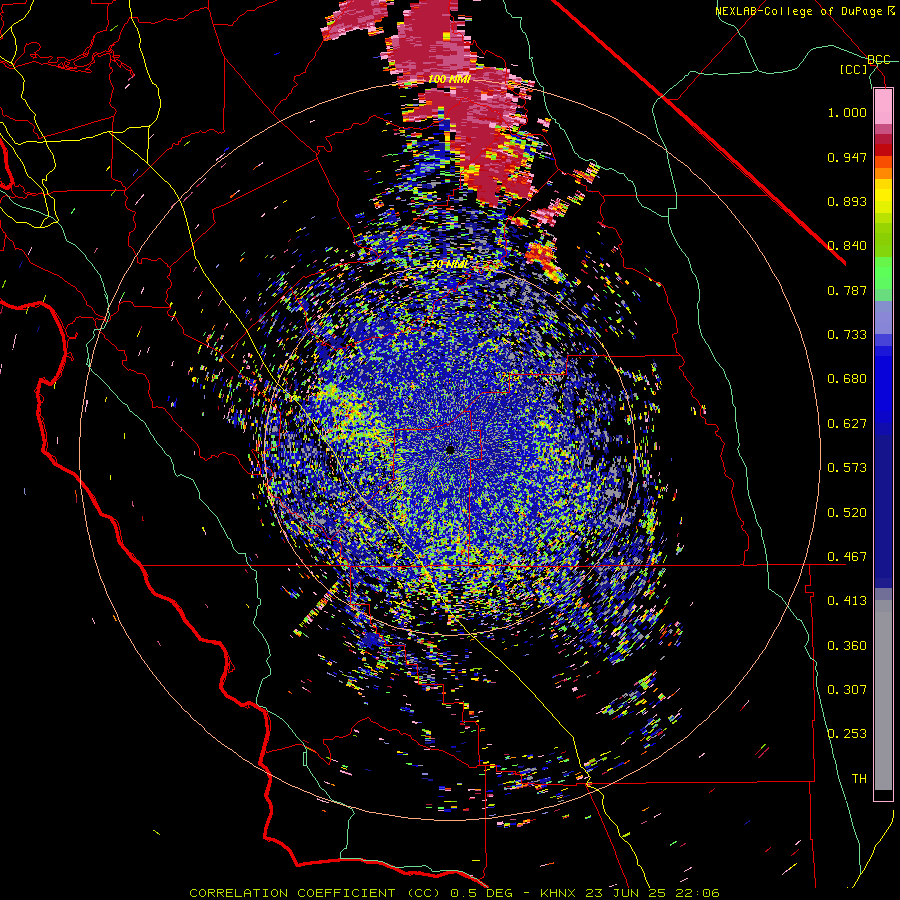Screen dimensions: 900x900
Task: Click the 0.413 legend value
Action: coord(847,601)
